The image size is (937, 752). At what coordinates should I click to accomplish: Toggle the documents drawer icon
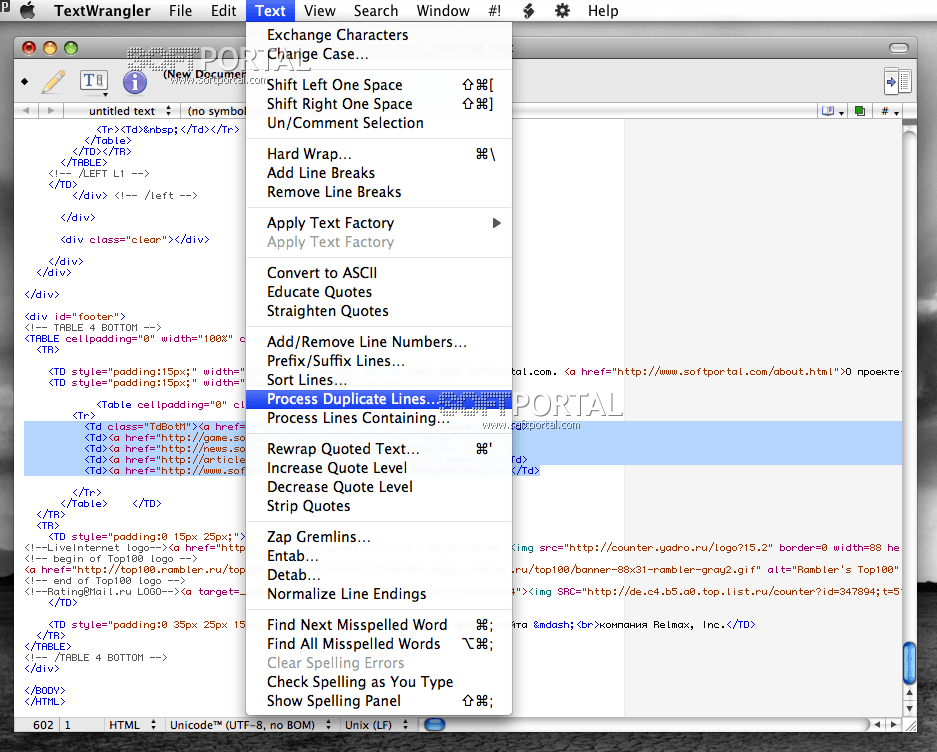tap(897, 81)
